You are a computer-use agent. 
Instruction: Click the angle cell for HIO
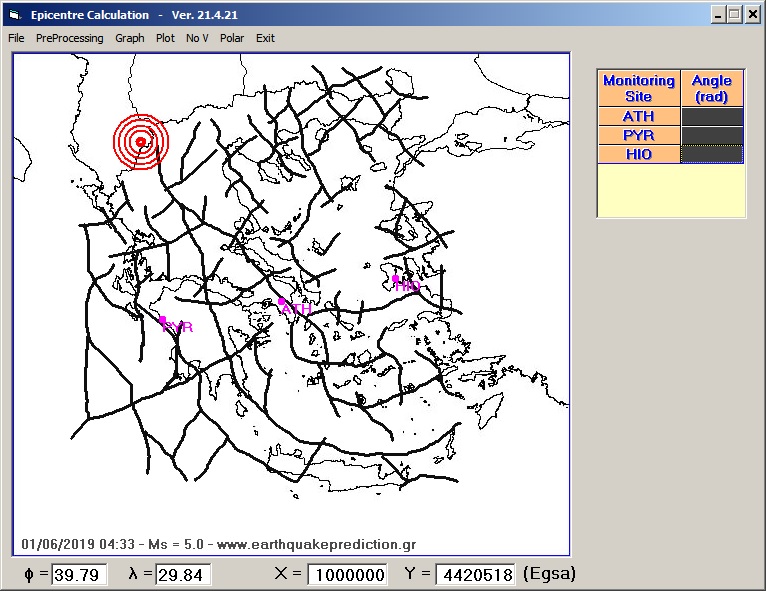point(712,155)
